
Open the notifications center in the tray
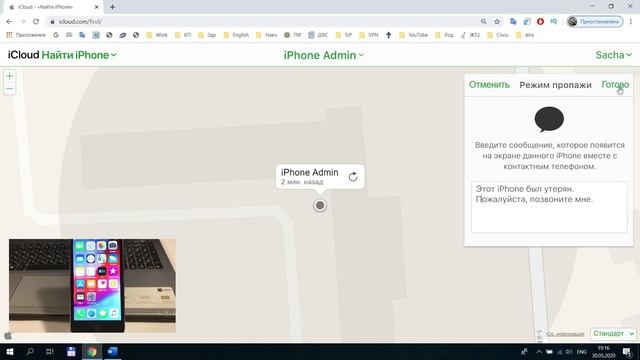click(627, 351)
